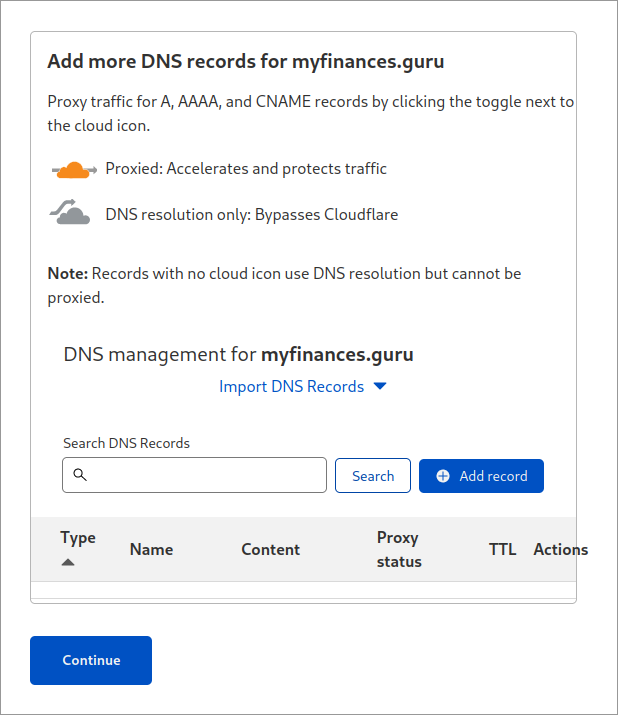Open Import DNS Records link

click(x=291, y=386)
